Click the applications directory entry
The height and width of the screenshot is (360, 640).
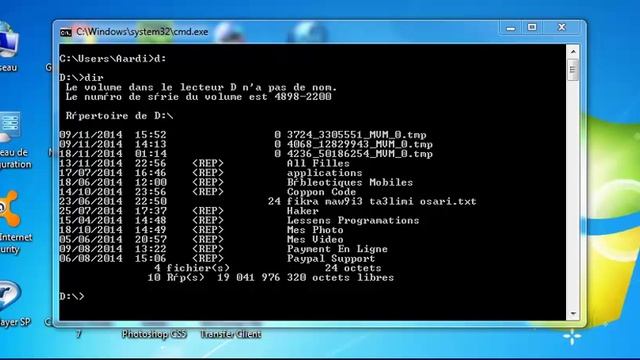pyautogui.click(x=211, y=173)
